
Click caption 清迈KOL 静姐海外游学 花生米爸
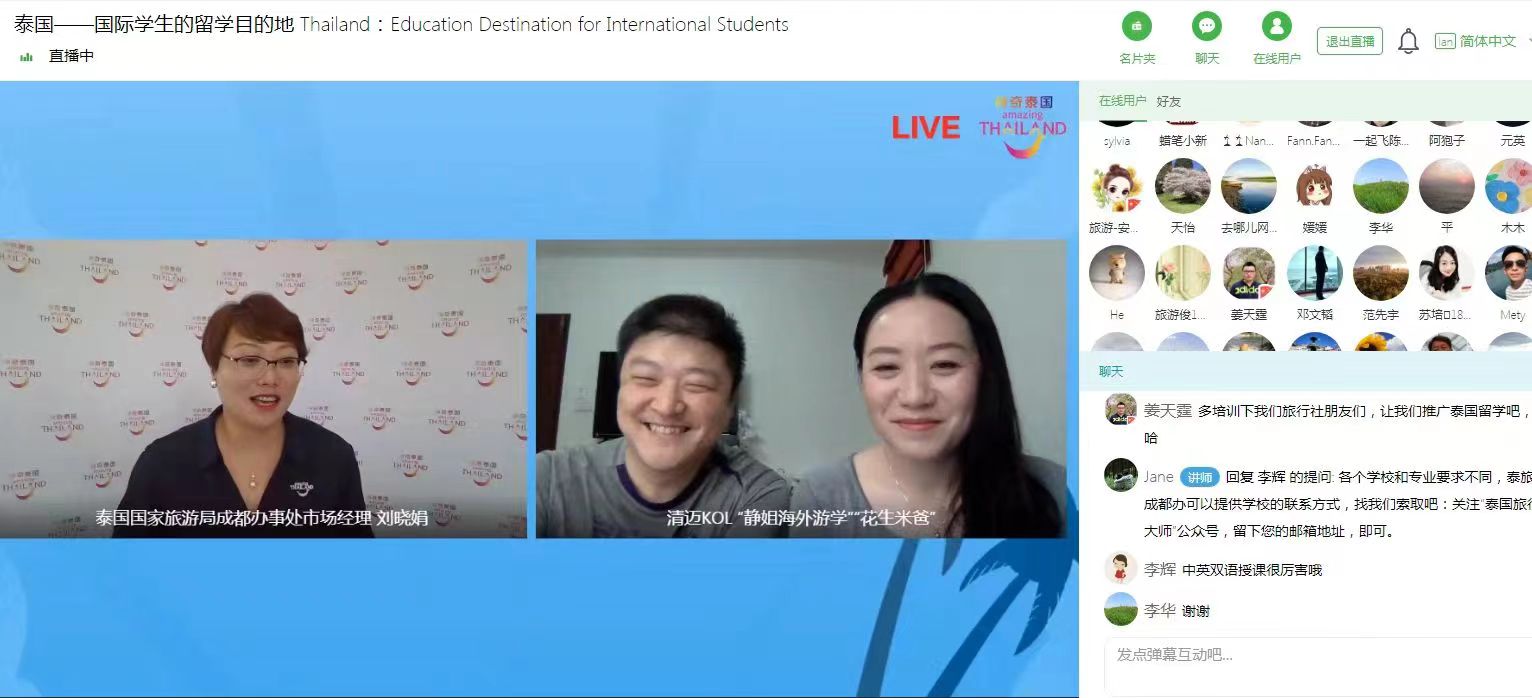click(x=801, y=518)
